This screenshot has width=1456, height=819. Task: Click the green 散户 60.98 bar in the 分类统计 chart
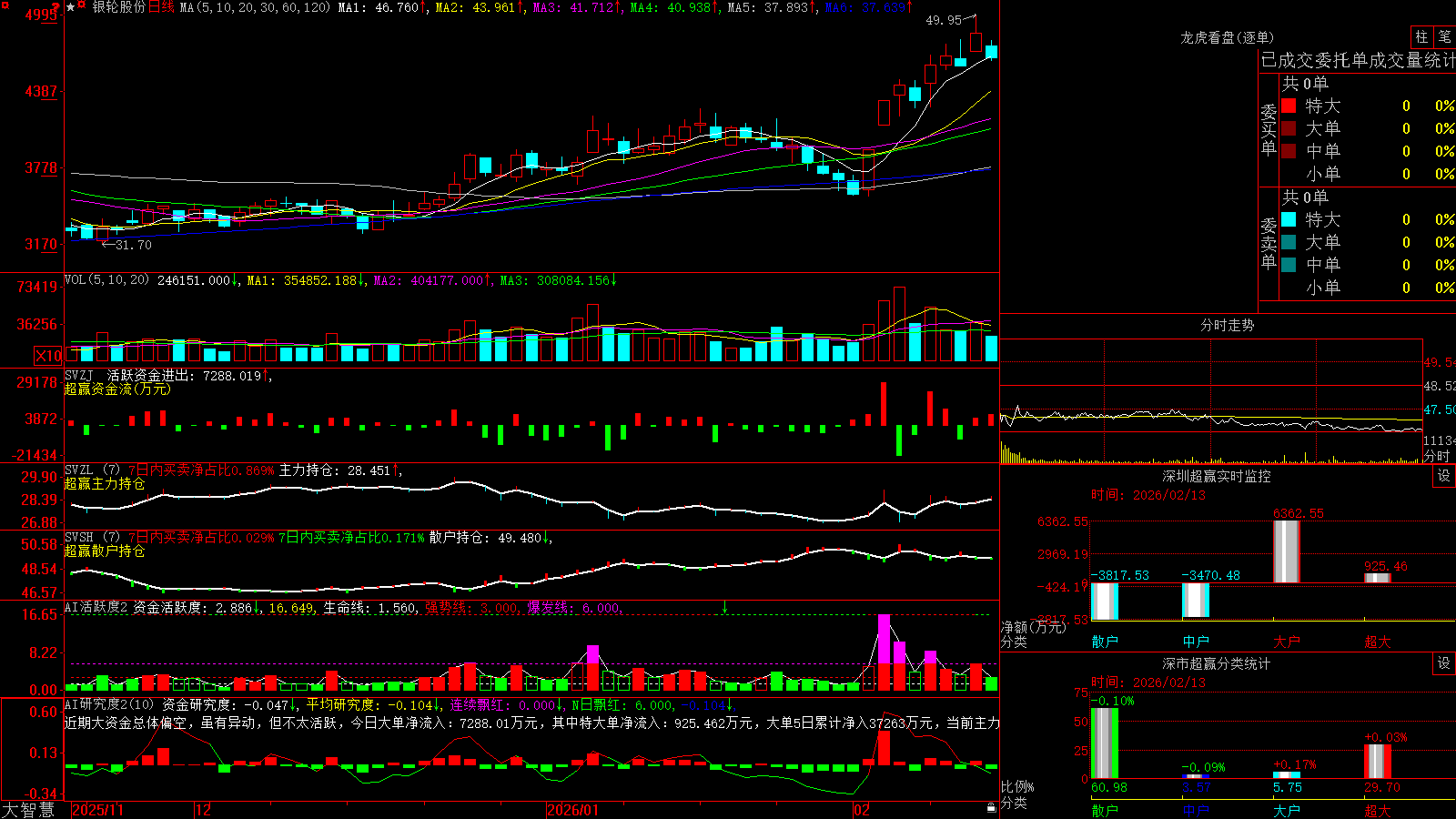pos(1104,743)
